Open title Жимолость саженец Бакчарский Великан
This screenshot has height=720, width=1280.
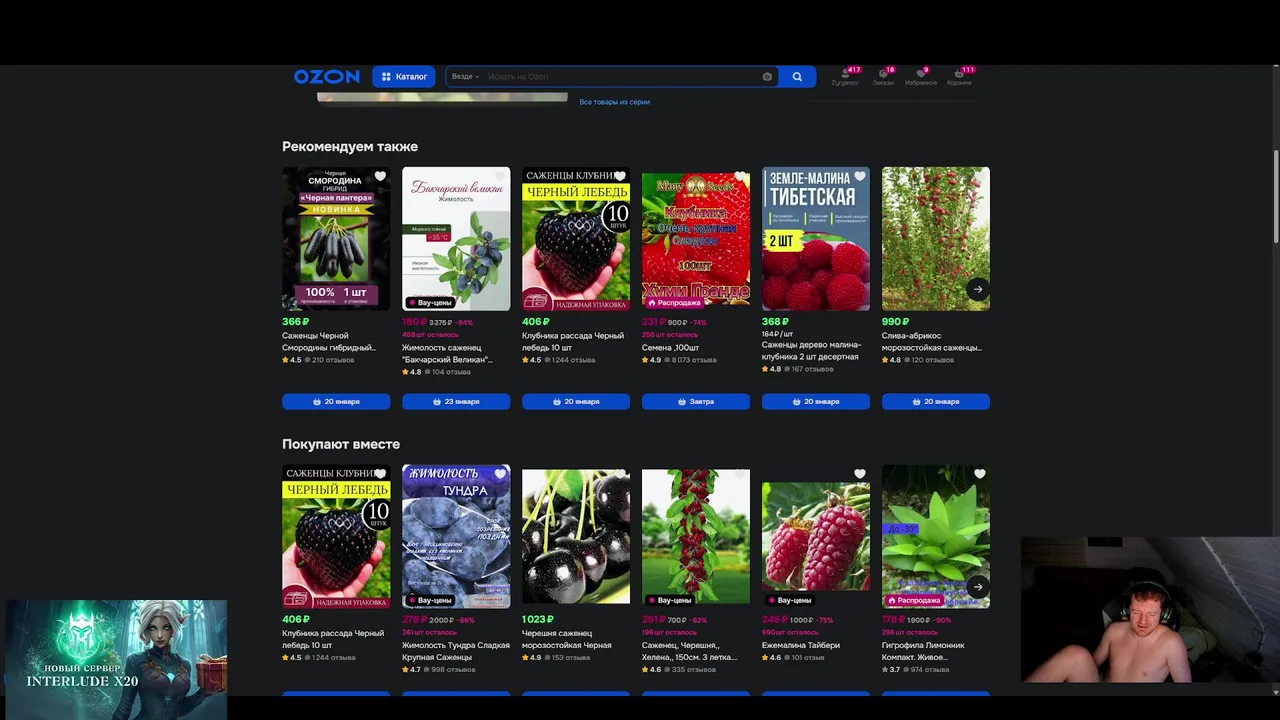447,354
